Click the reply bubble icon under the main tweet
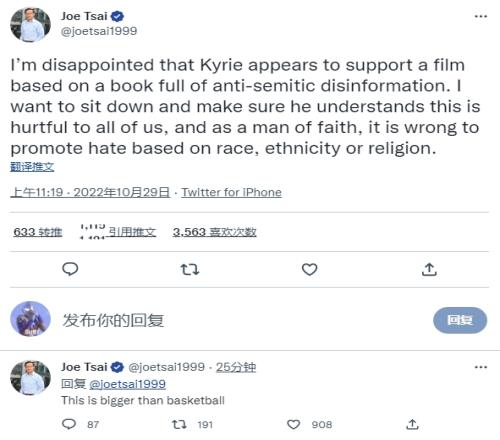Image resolution: width=500 pixels, height=440 pixels. (x=70, y=269)
